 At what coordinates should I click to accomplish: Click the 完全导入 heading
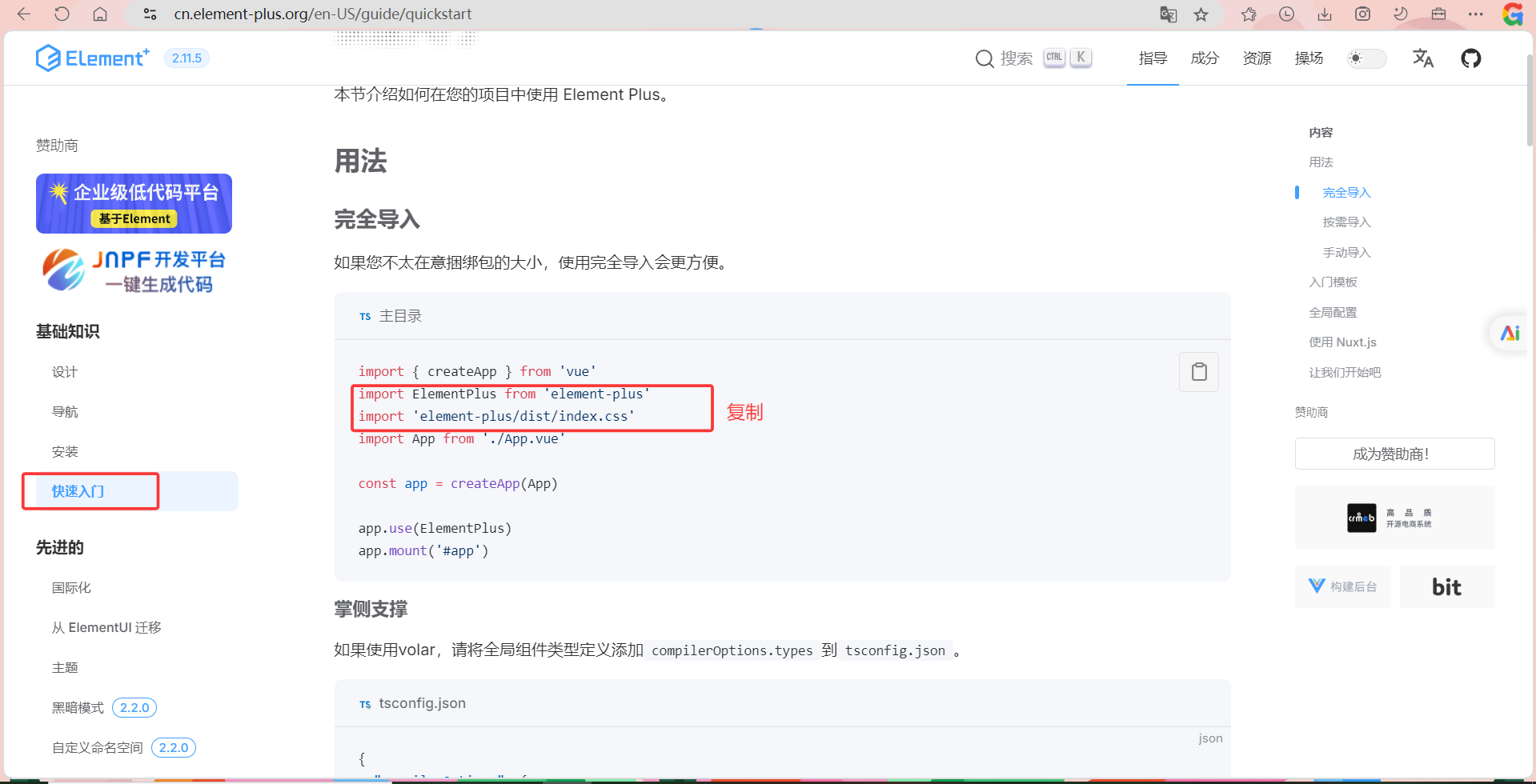coord(377,219)
